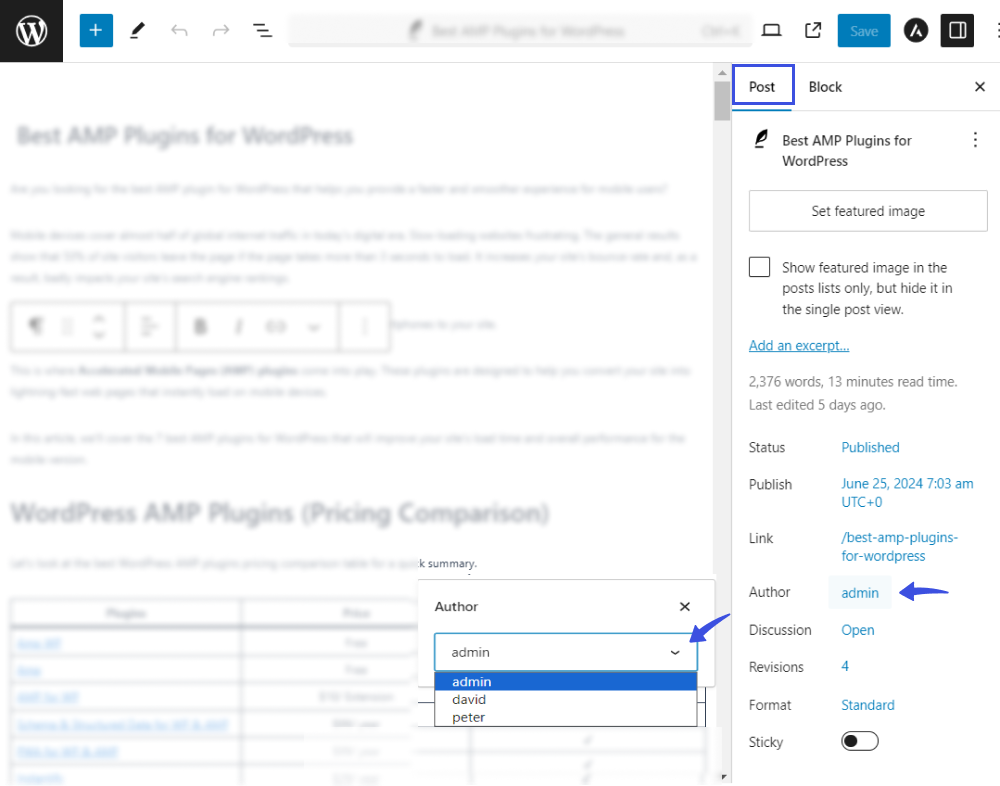This screenshot has height=786, width=1000.
Task: Click the paragraph block type toolbar icon
Action: click(36, 326)
